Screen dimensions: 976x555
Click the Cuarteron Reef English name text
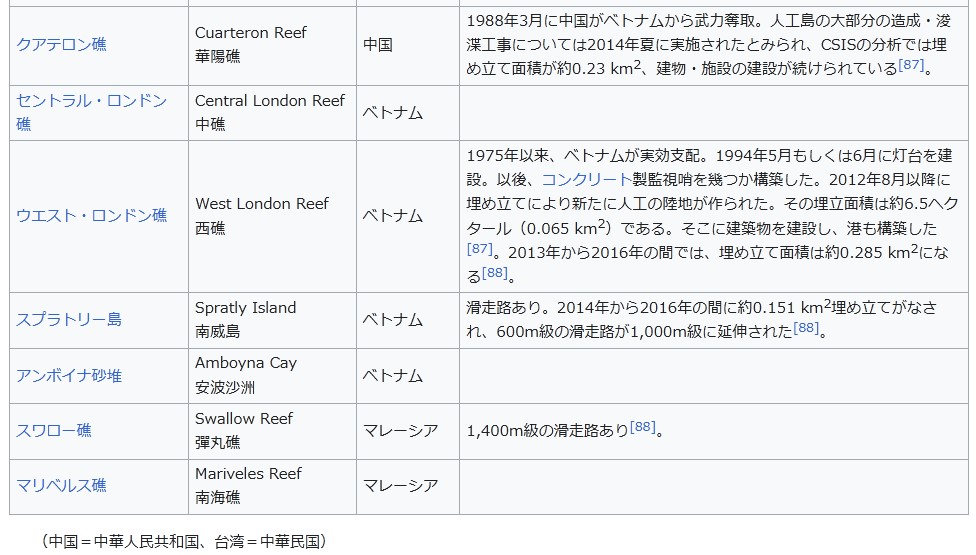pos(251,33)
